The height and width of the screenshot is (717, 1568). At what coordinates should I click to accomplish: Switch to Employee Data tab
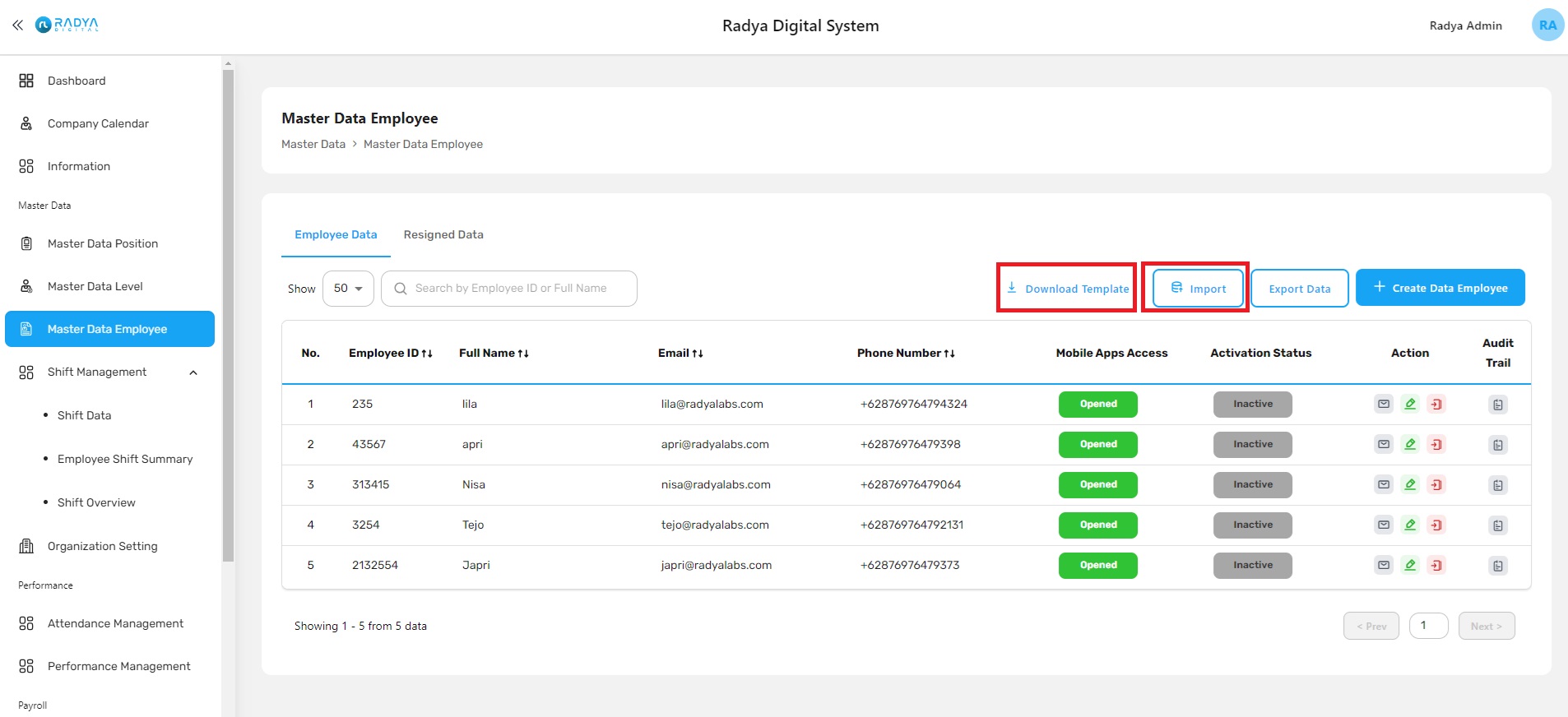coord(336,235)
